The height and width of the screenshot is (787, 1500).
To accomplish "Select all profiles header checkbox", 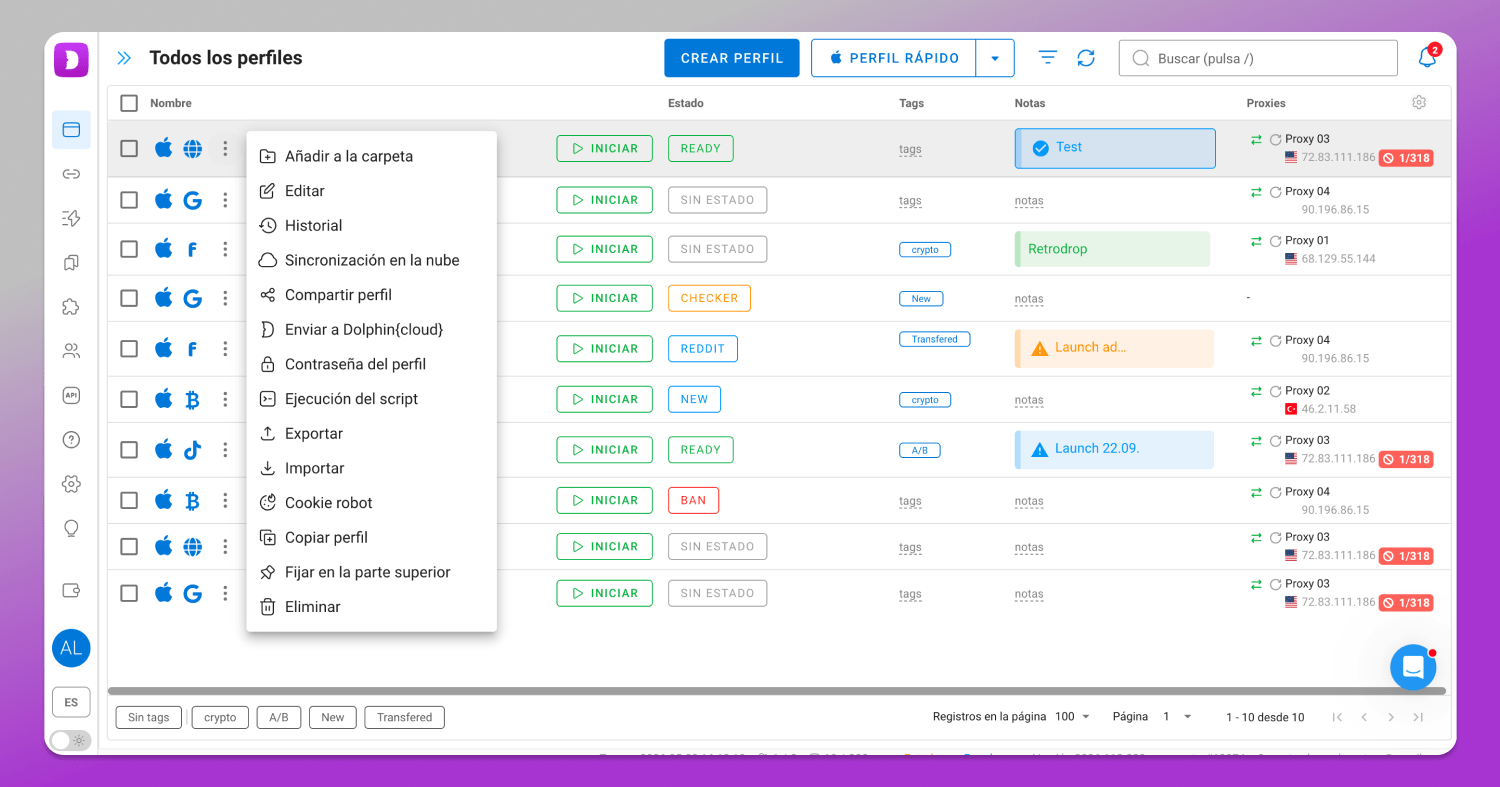I will click(x=129, y=103).
